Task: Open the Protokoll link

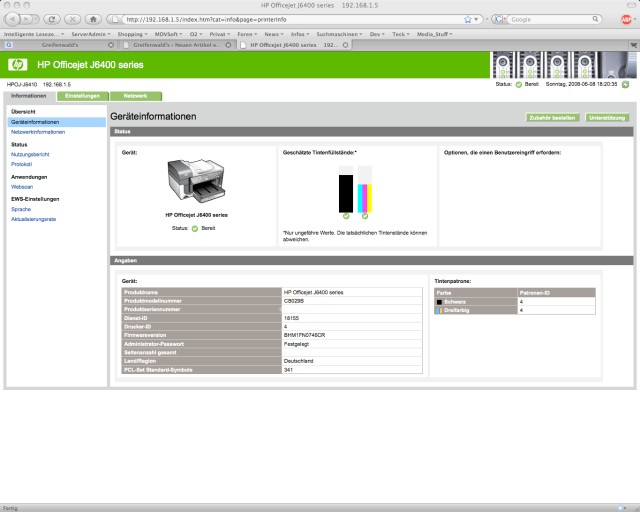Action: coord(21,164)
